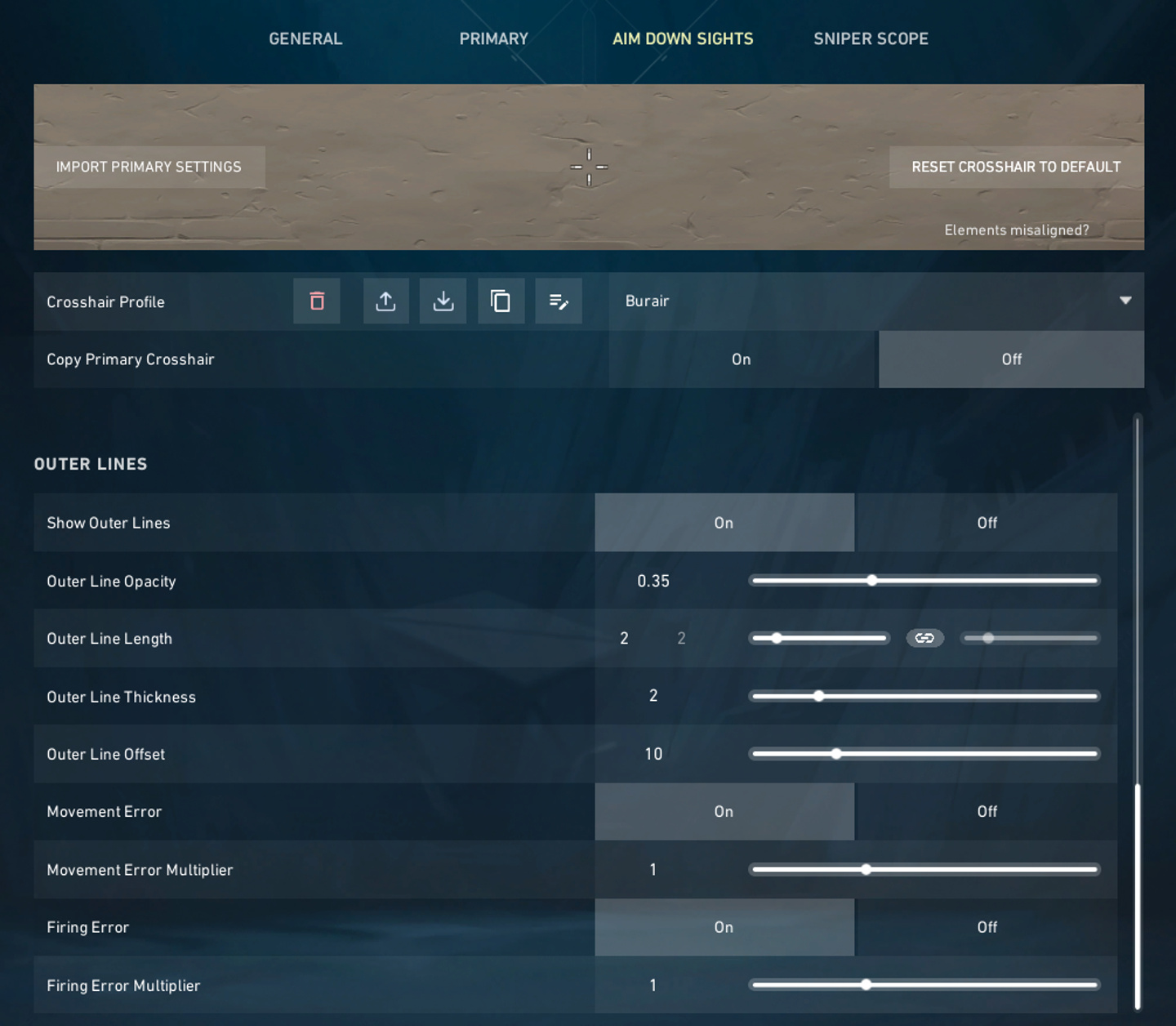The width and height of the screenshot is (1176, 1026).
Task: Reset crosshair to default
Action: 1016,167
